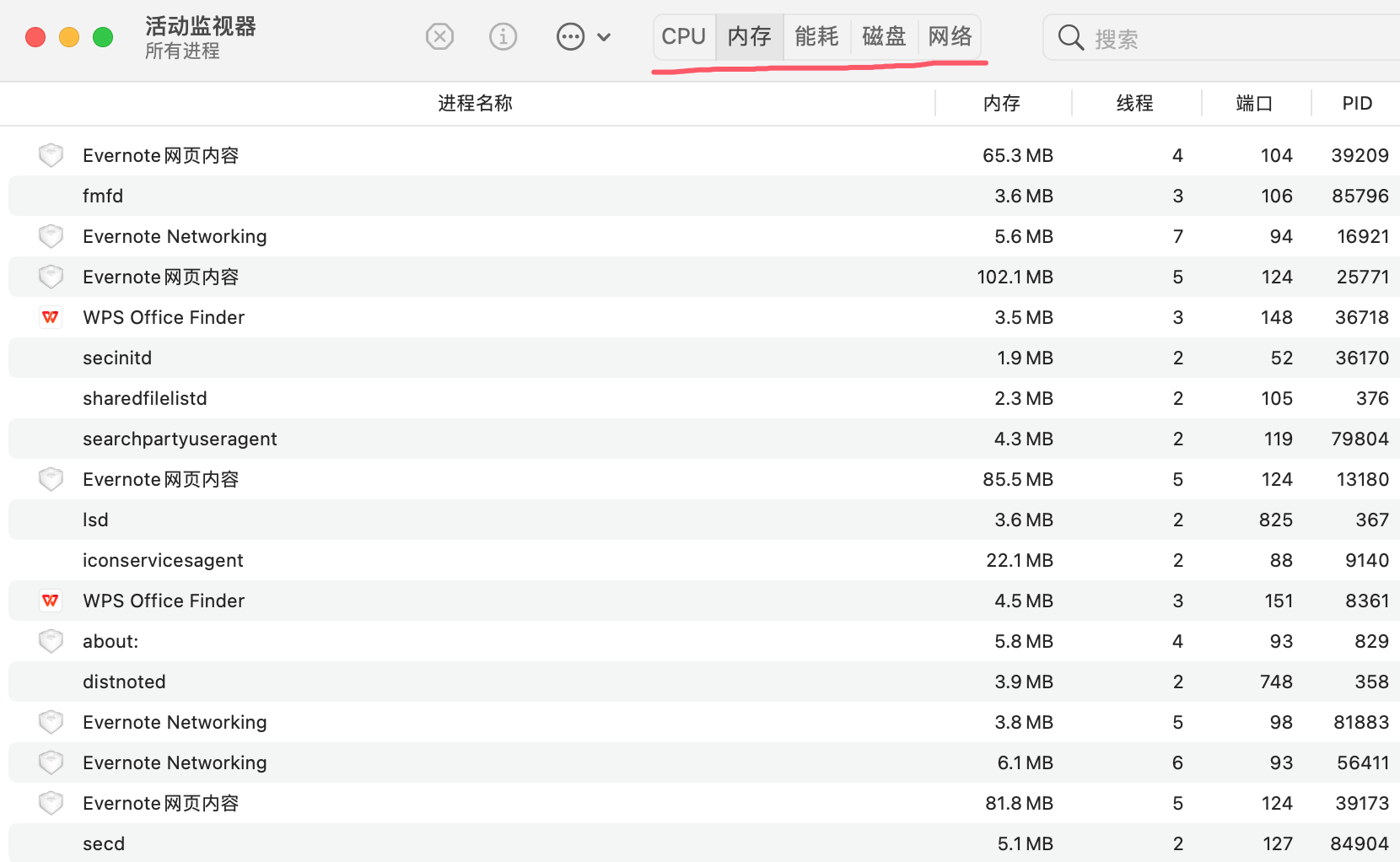Click the 搜索 search field

[x=1223, y=37]
